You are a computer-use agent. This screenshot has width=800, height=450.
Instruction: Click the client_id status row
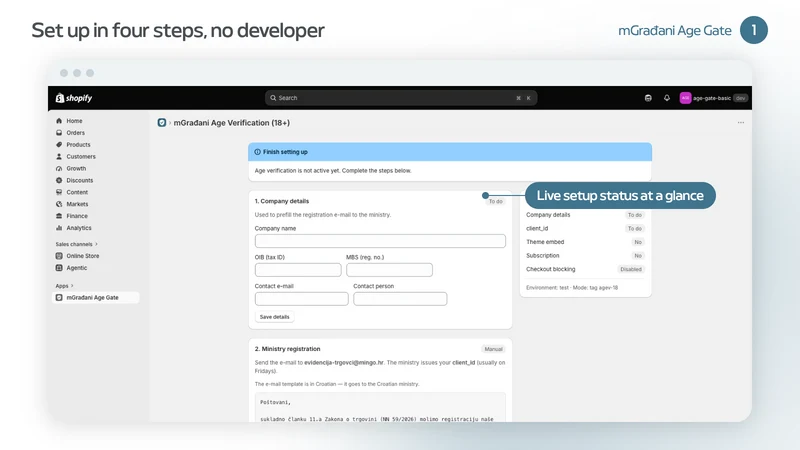pos(585,229)
